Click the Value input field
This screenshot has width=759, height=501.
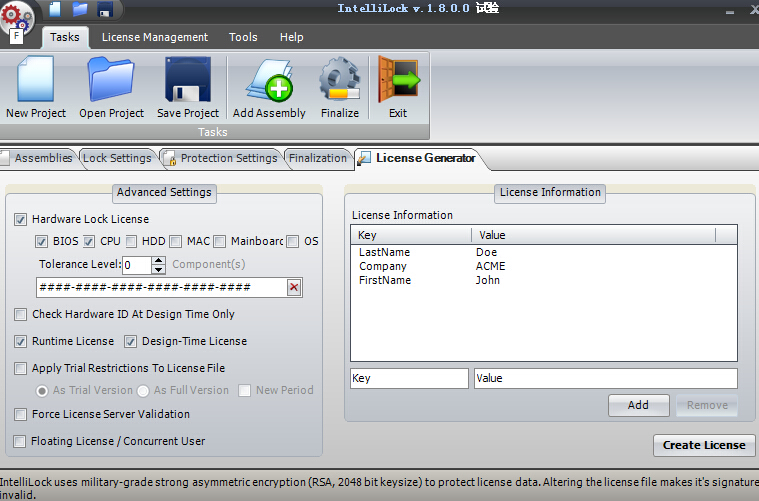point(606,379)
